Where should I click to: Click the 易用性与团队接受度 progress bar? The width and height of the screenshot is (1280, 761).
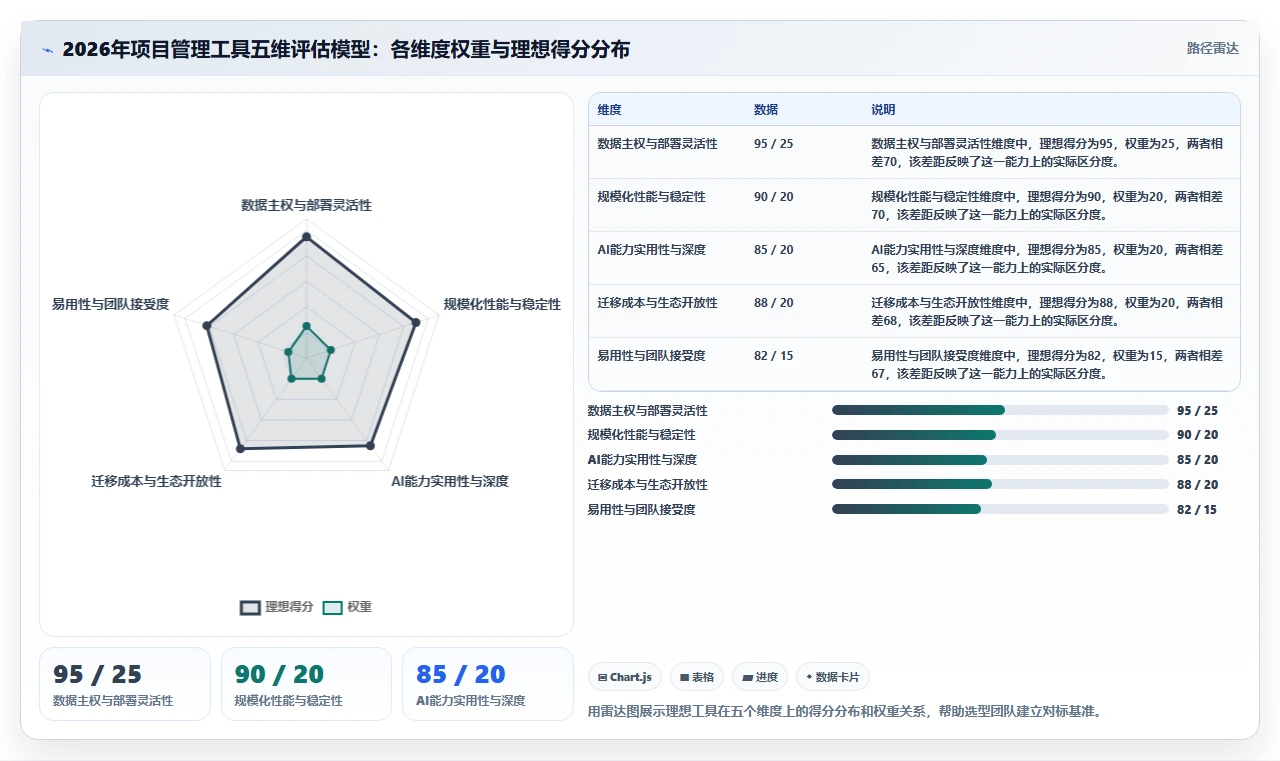point(1000,509)
